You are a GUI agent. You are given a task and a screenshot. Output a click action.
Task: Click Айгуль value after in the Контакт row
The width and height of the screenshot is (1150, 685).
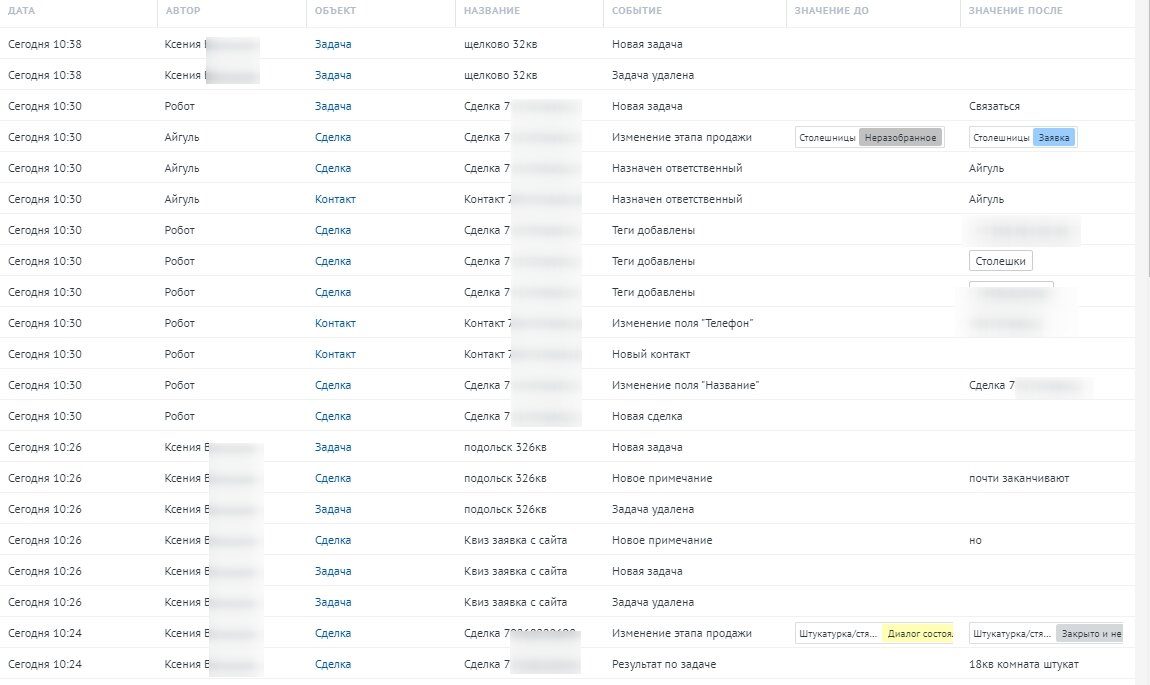(986, 199)
